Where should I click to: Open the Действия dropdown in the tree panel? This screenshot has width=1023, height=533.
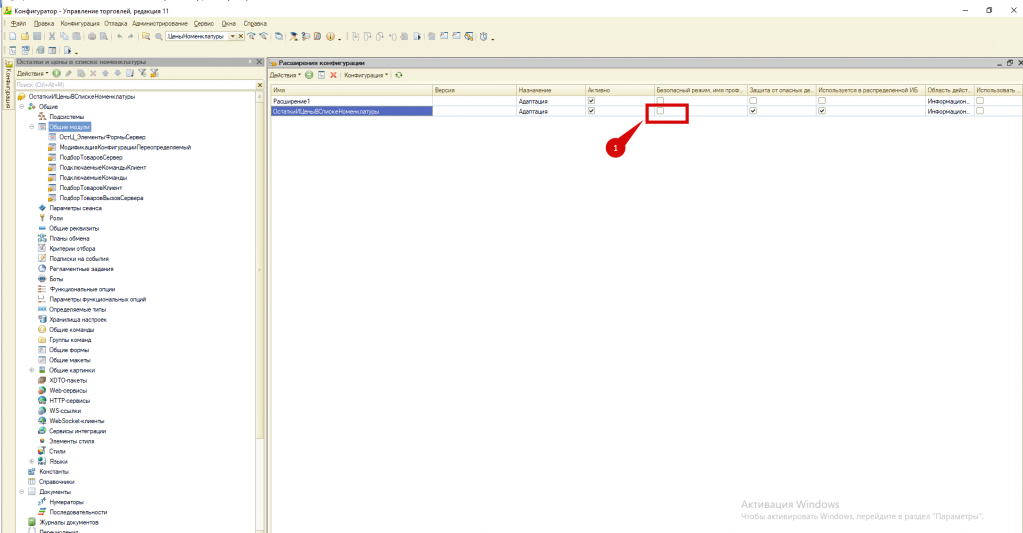click(x=33, y=73)
